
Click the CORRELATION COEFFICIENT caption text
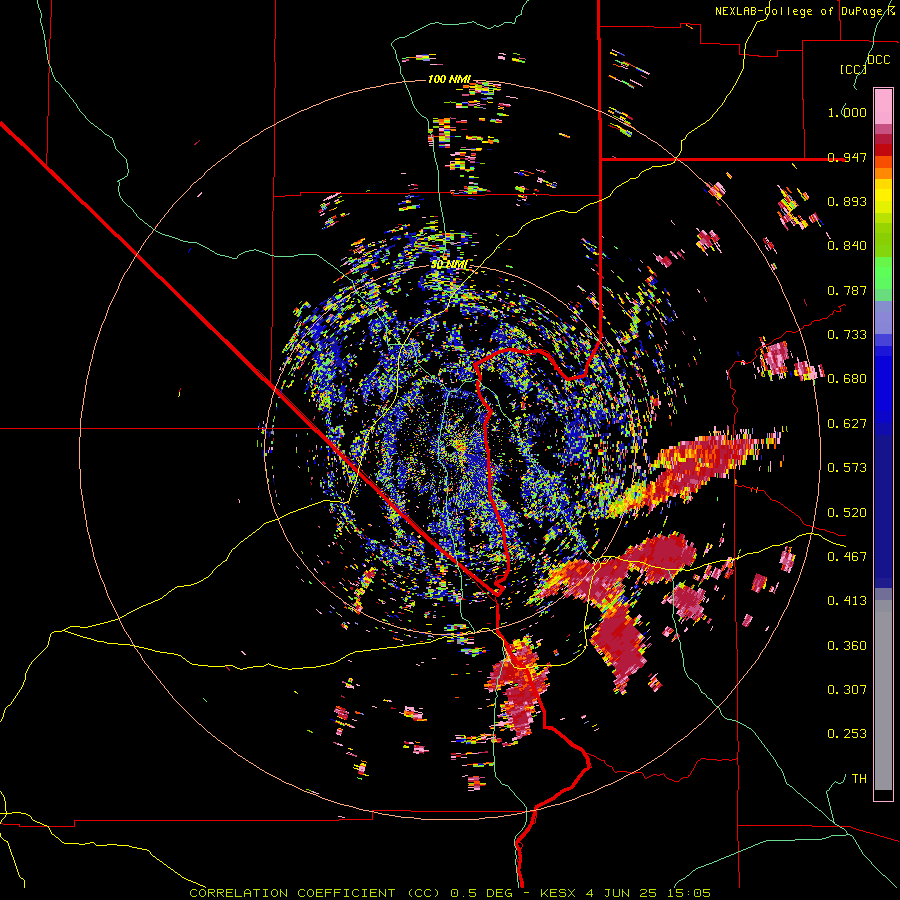coord(292,893)
